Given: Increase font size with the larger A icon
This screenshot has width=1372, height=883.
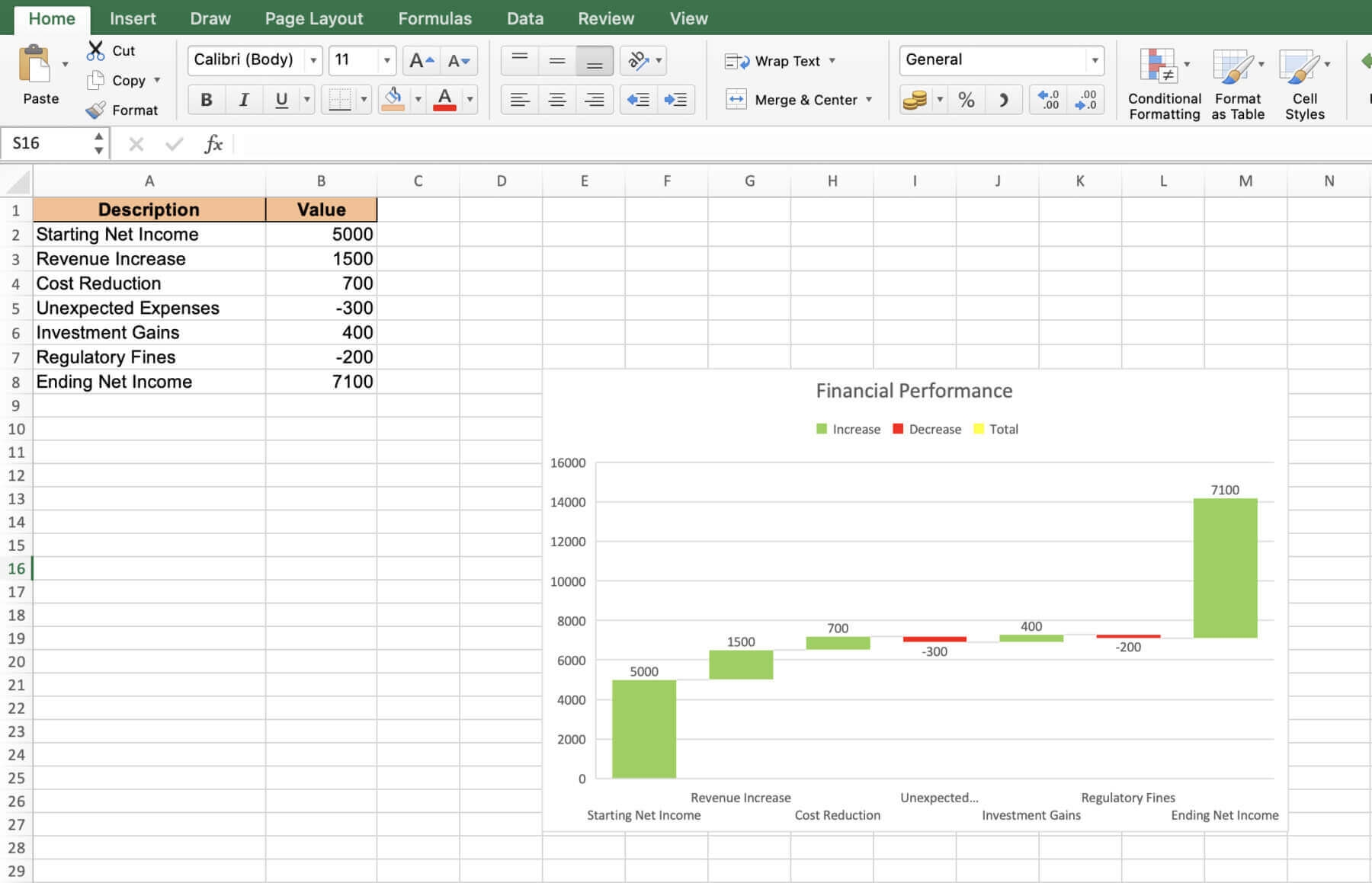Looking at the screenshot, I should pos(421,60).
